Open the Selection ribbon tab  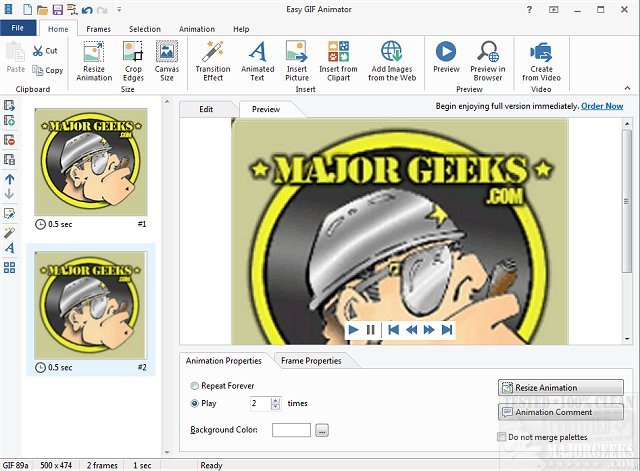pos(145,29)
